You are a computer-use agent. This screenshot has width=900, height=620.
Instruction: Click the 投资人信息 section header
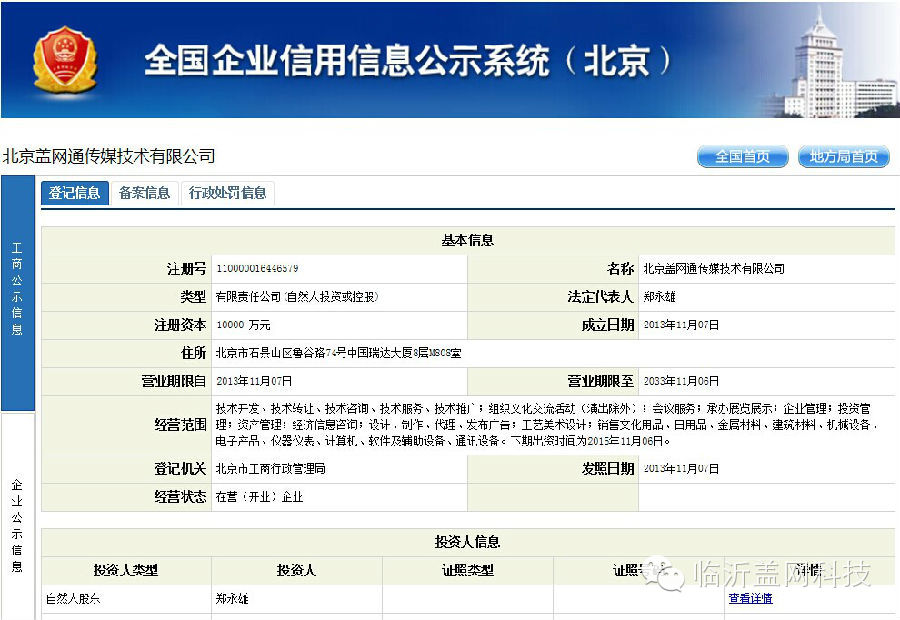(x=468, y=541)
